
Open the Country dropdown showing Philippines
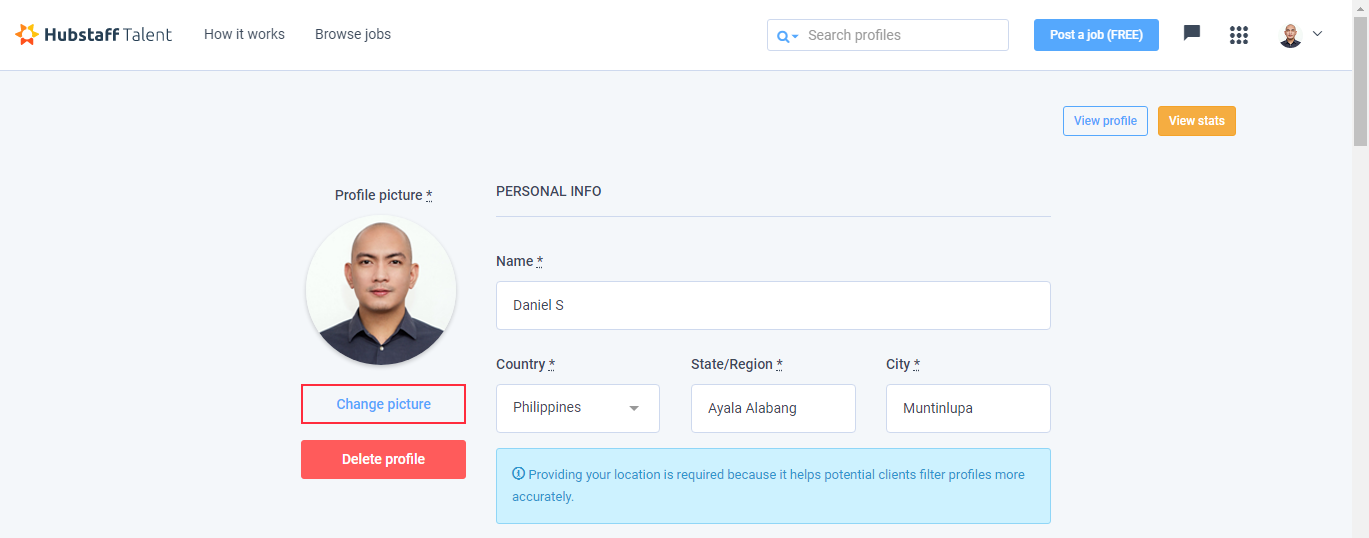tap(578, 408)
